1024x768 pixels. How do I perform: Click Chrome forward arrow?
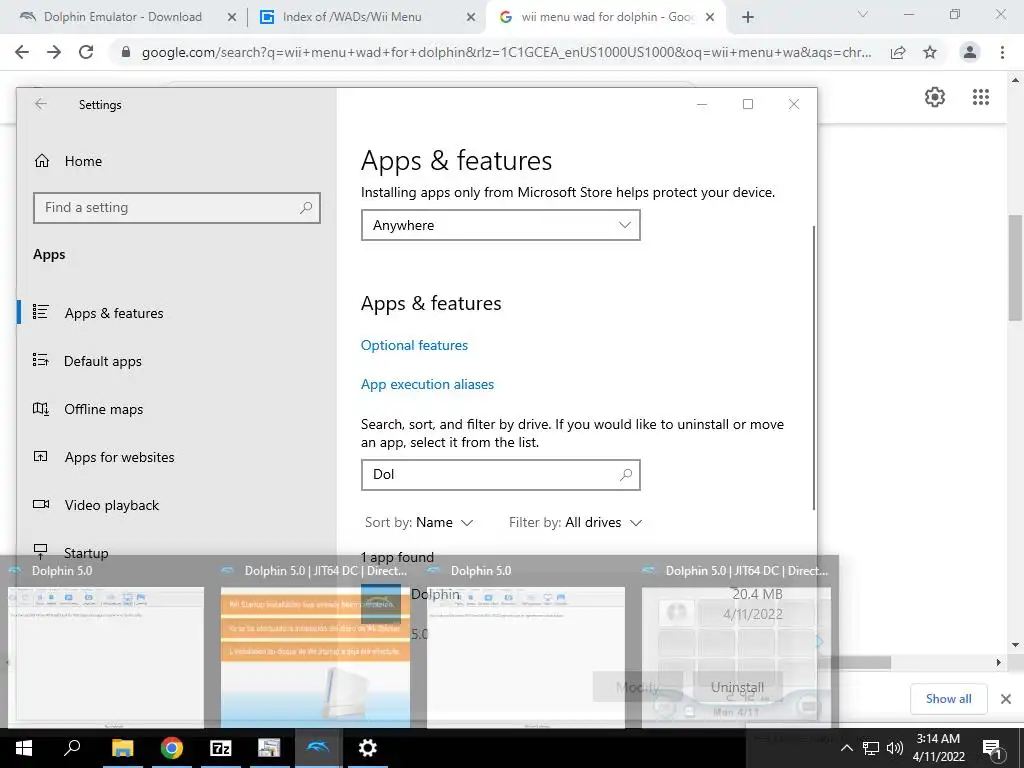coord(54,52)
